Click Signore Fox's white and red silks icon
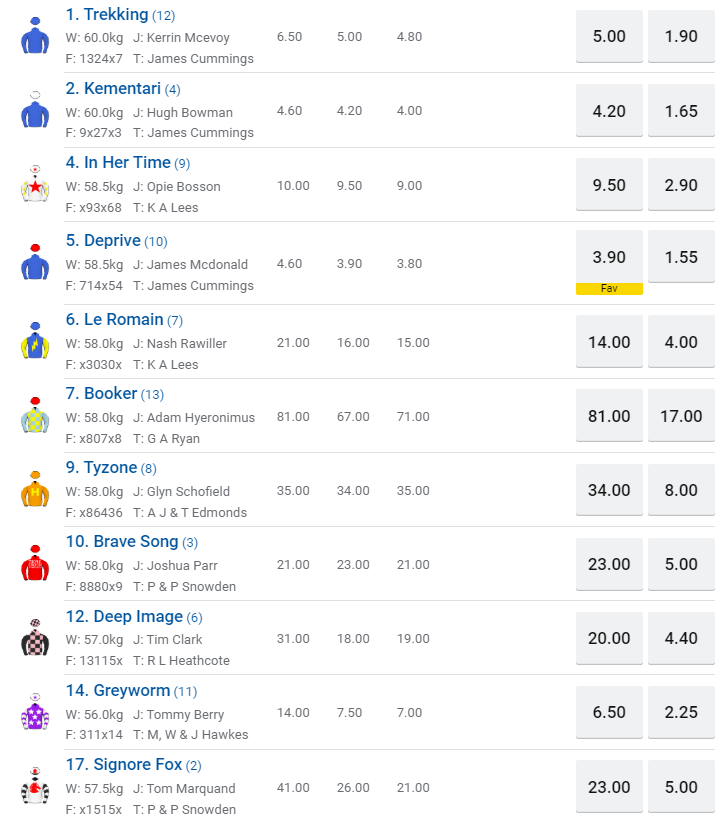Screen dimensions: 728x823 point(35,786)
